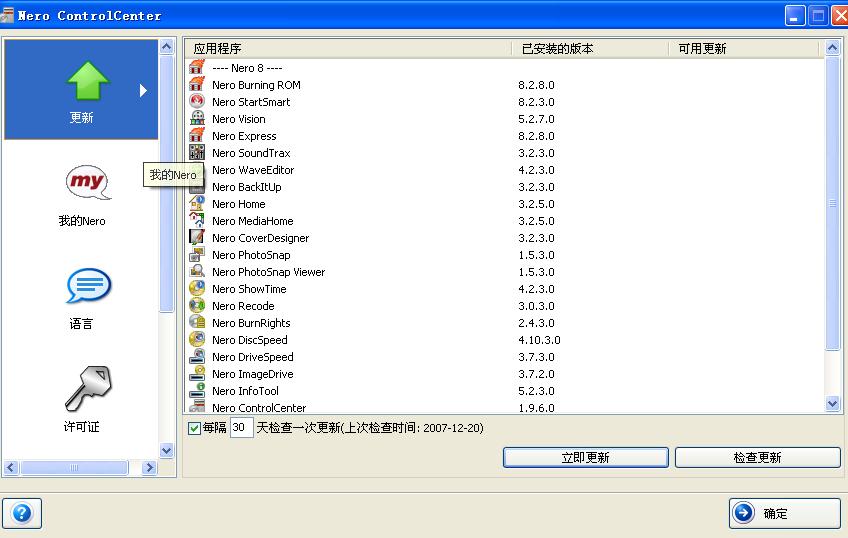The height and width of the screenshot is (538, 848).
Task: Open the 语言 speech bubble icon
Action: click(x=89, y=285)
